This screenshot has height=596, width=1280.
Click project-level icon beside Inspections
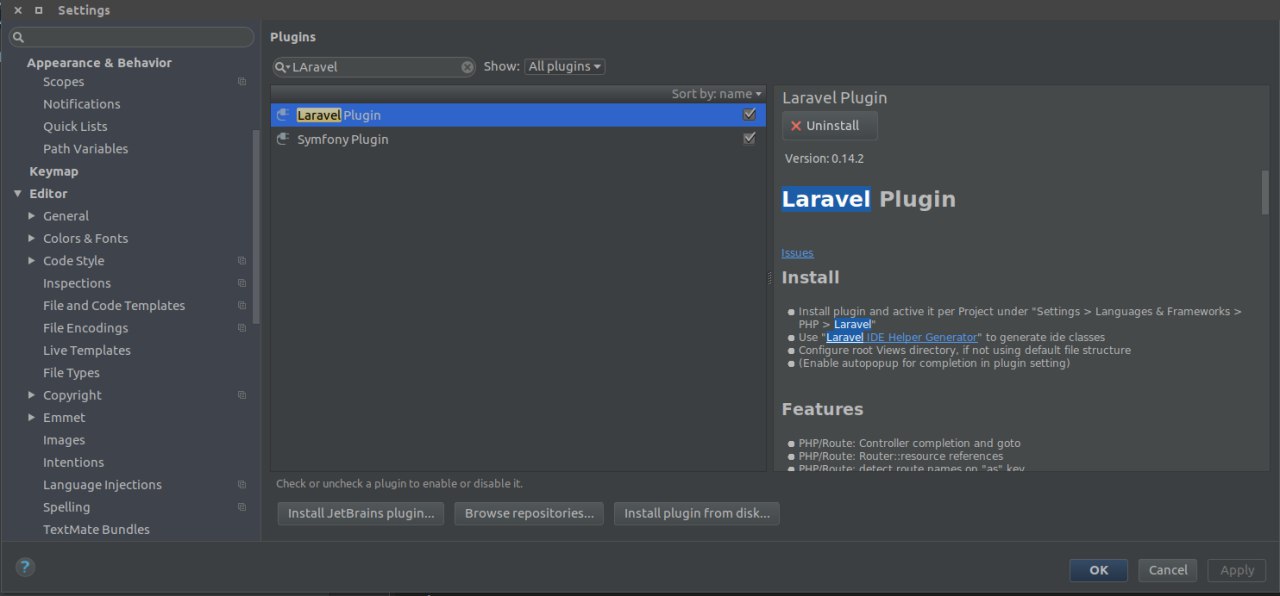[242, 283]
